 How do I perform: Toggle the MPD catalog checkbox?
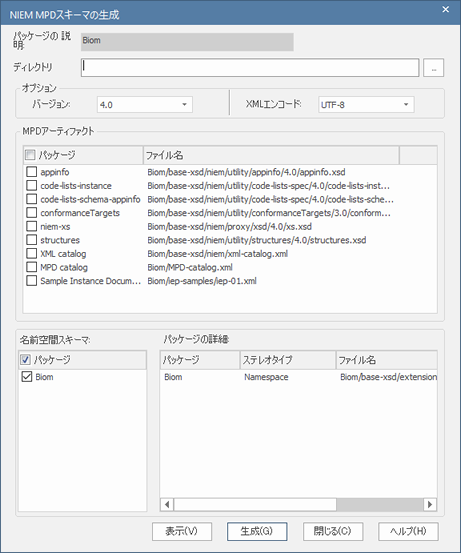coord(31,267)
